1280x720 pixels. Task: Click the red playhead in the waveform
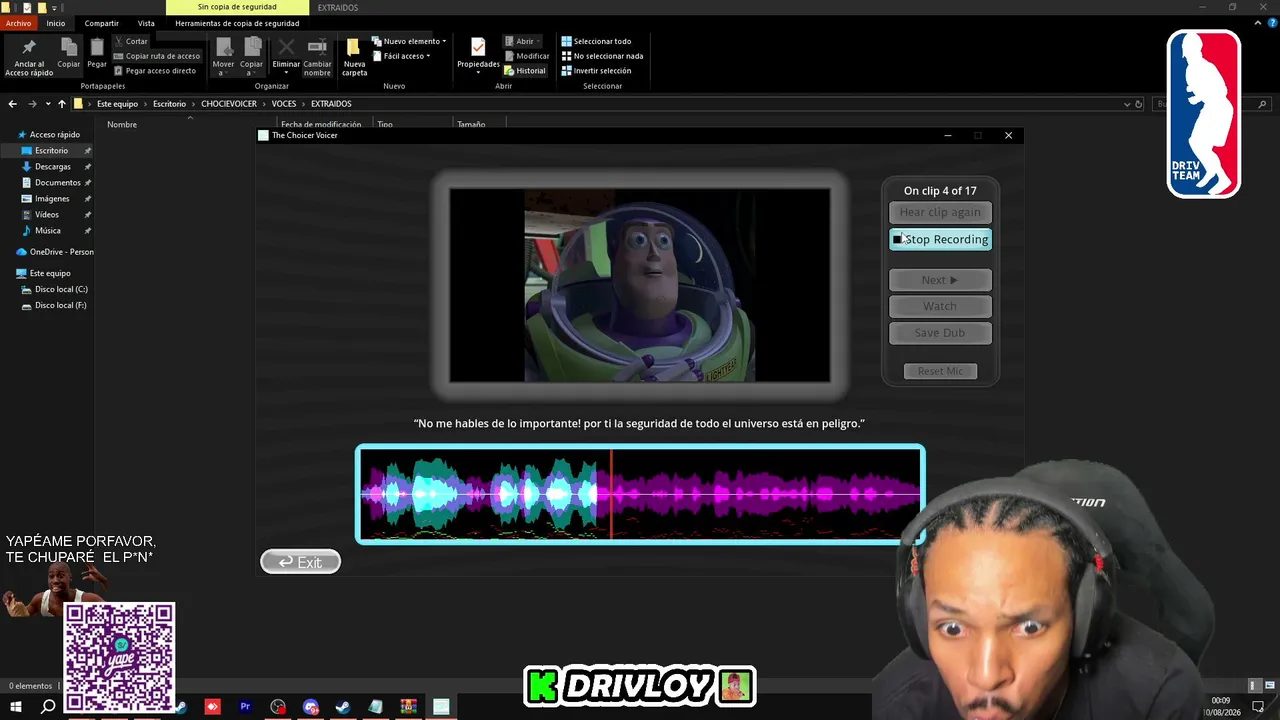point(611,494)
